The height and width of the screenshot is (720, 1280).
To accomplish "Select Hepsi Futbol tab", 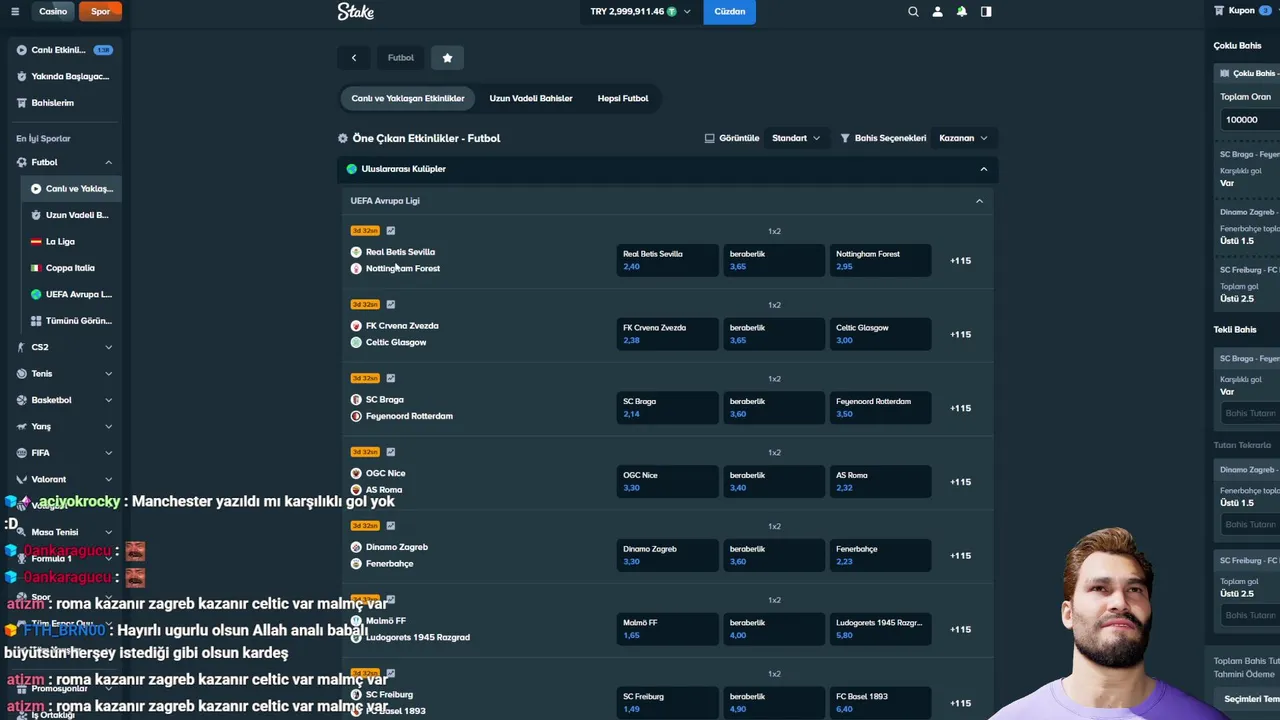I will click(x=623, y=98).
